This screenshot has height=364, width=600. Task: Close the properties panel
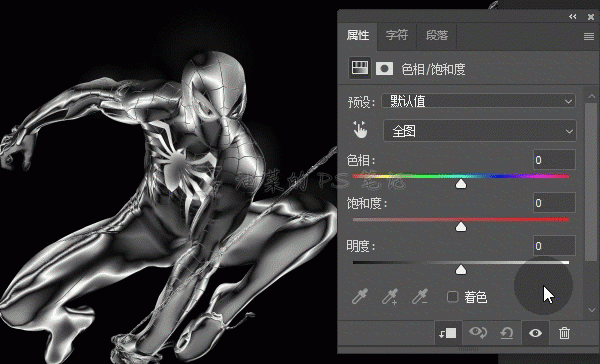click(591, 16)
